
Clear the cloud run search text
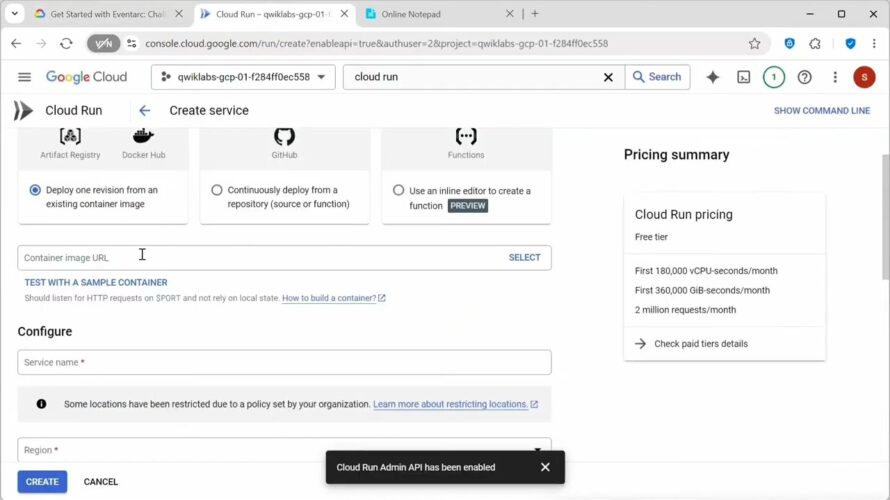pyautogui.click(x=608, y=77)
